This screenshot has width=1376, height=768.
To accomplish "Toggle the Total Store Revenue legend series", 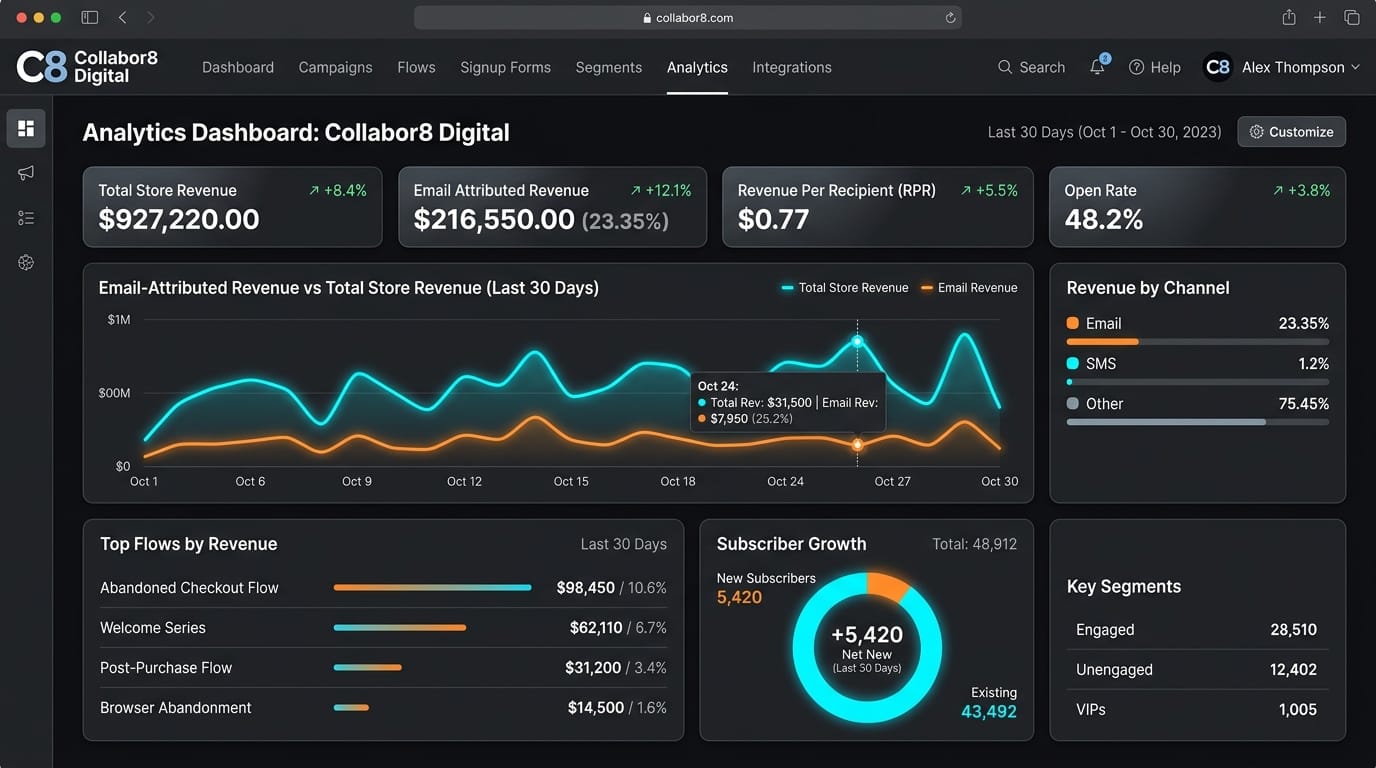I will point(845,288).
